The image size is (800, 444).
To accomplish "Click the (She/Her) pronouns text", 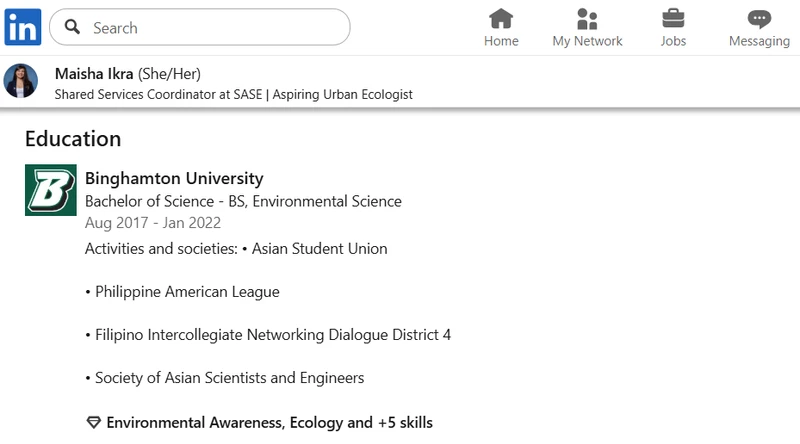I will pyautogui.click(x=169, y=74).
